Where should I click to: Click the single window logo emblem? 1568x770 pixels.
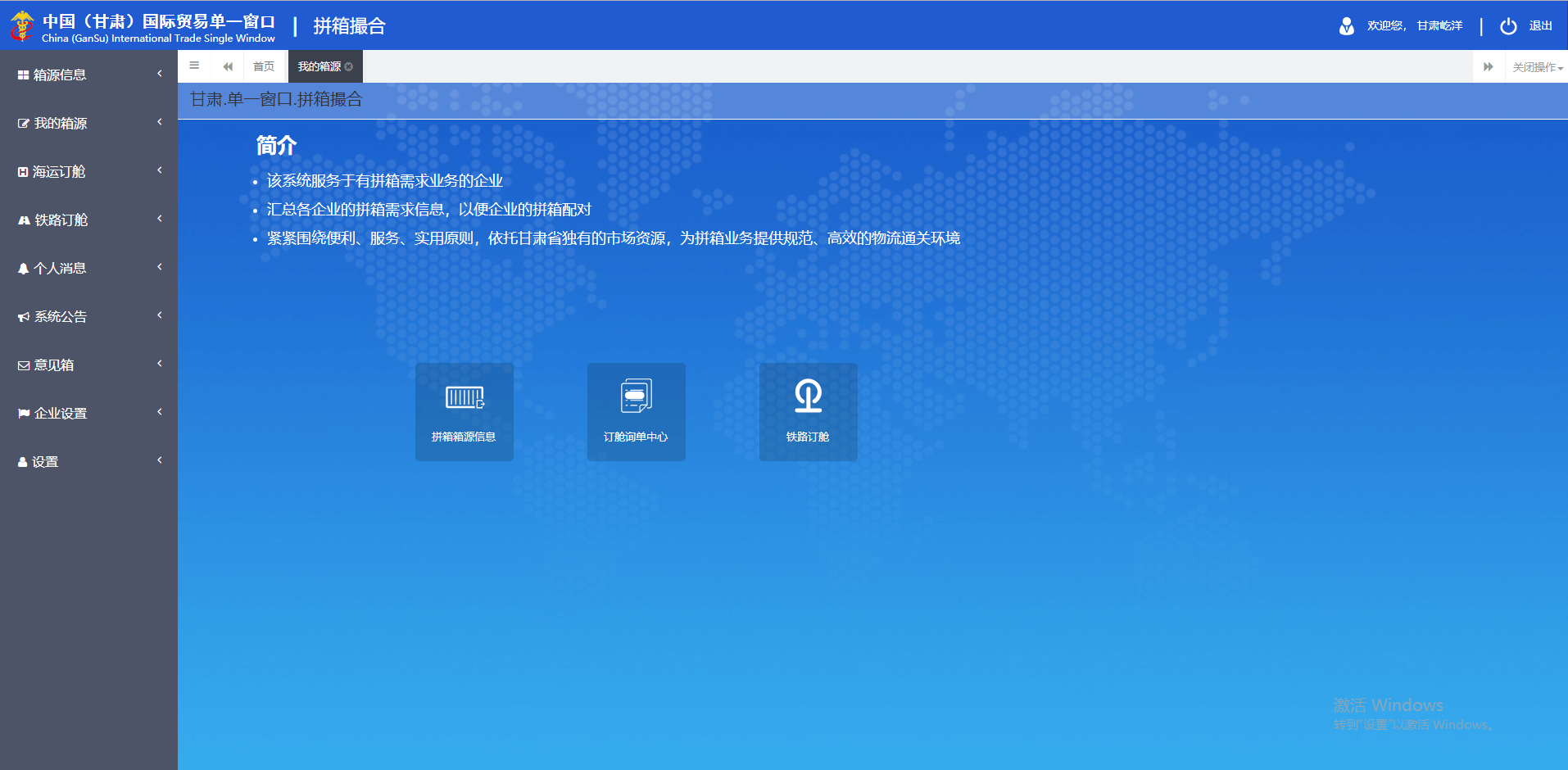(22, 26)
